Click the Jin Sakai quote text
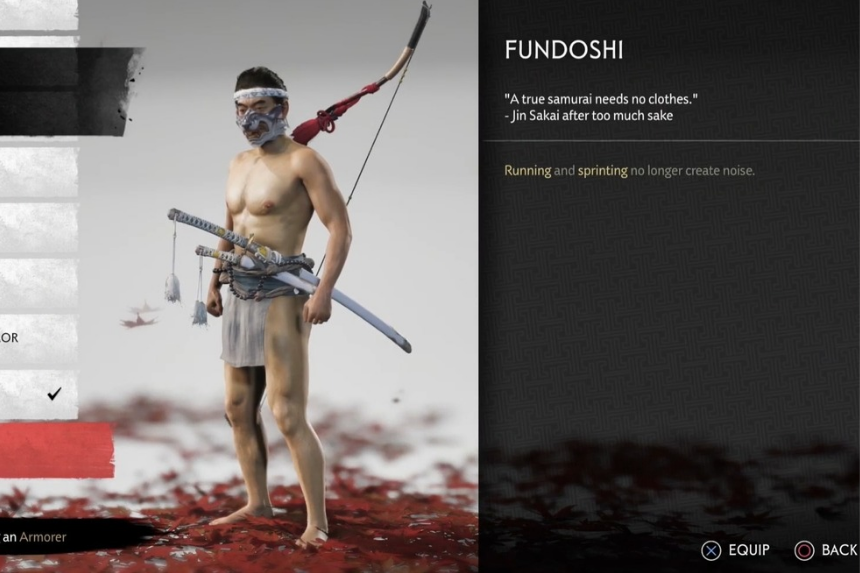Screen dimensions: 860x573 (x=601, y=107)
